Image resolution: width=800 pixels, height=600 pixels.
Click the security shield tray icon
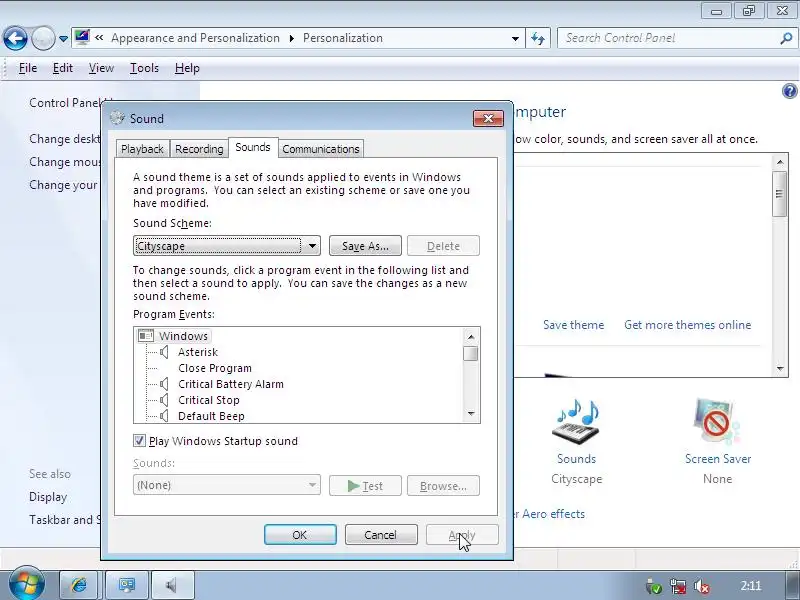pos(654,587)
